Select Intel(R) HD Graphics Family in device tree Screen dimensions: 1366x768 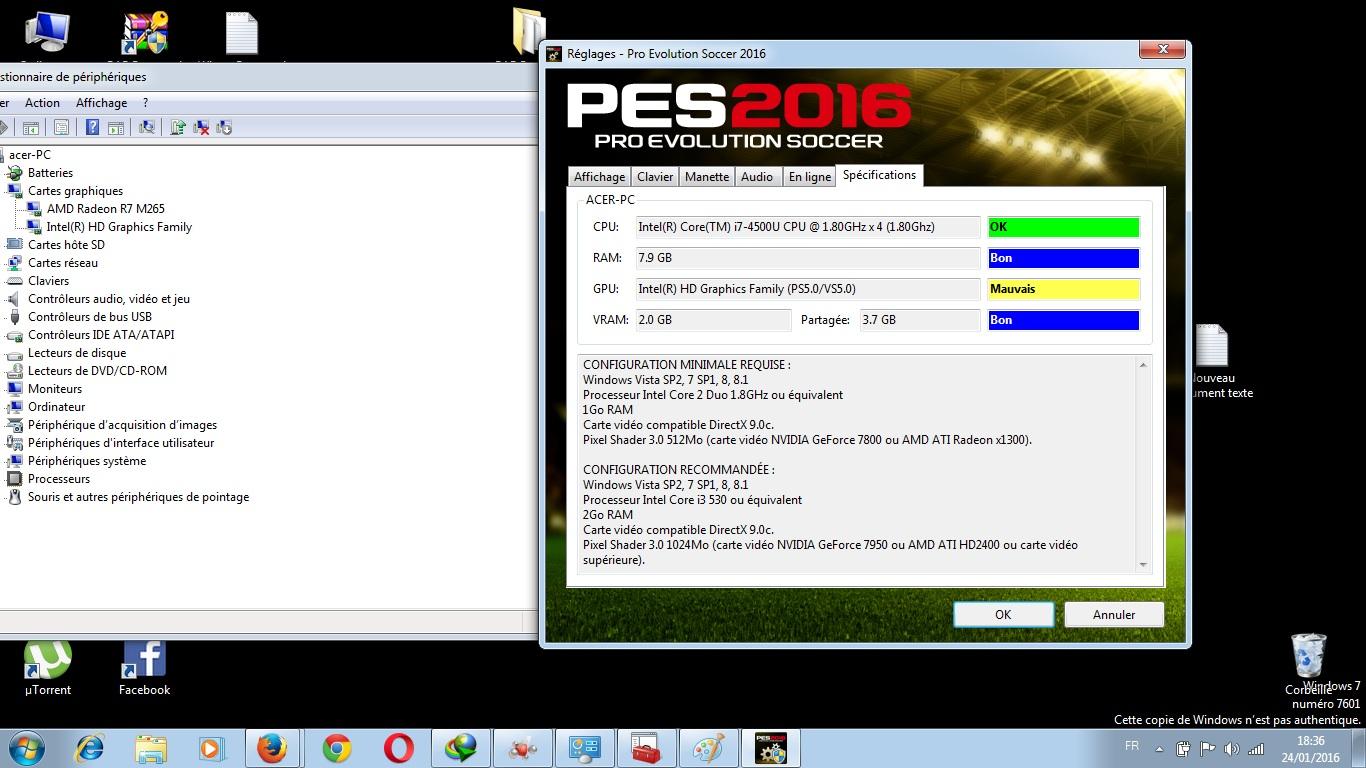click(x=119, y=227)
